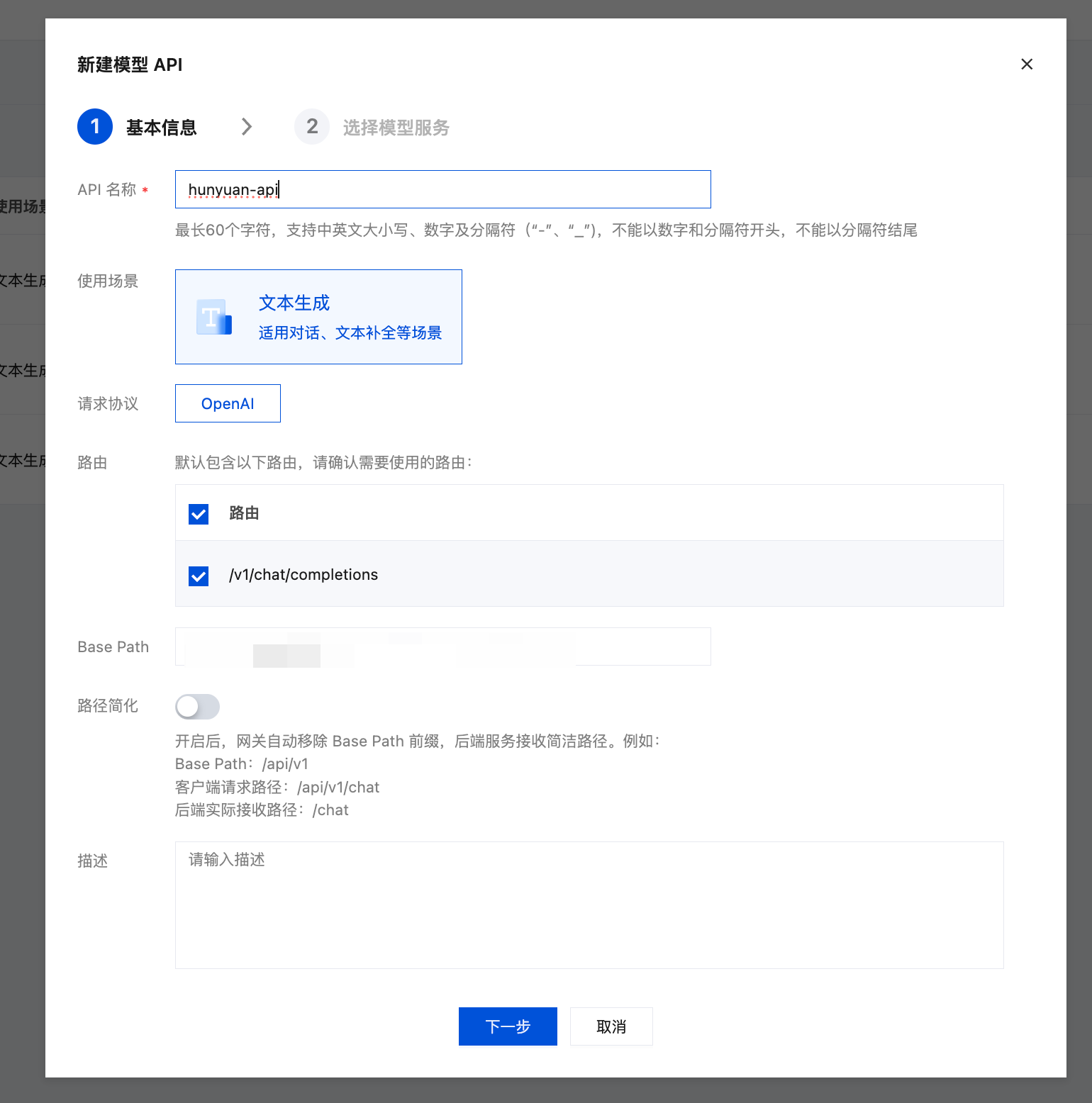Image resolution: width=1092 pixels, height=1103 pixels.
Task: Click the 文本生成 text icon
Action: (213, 317)
